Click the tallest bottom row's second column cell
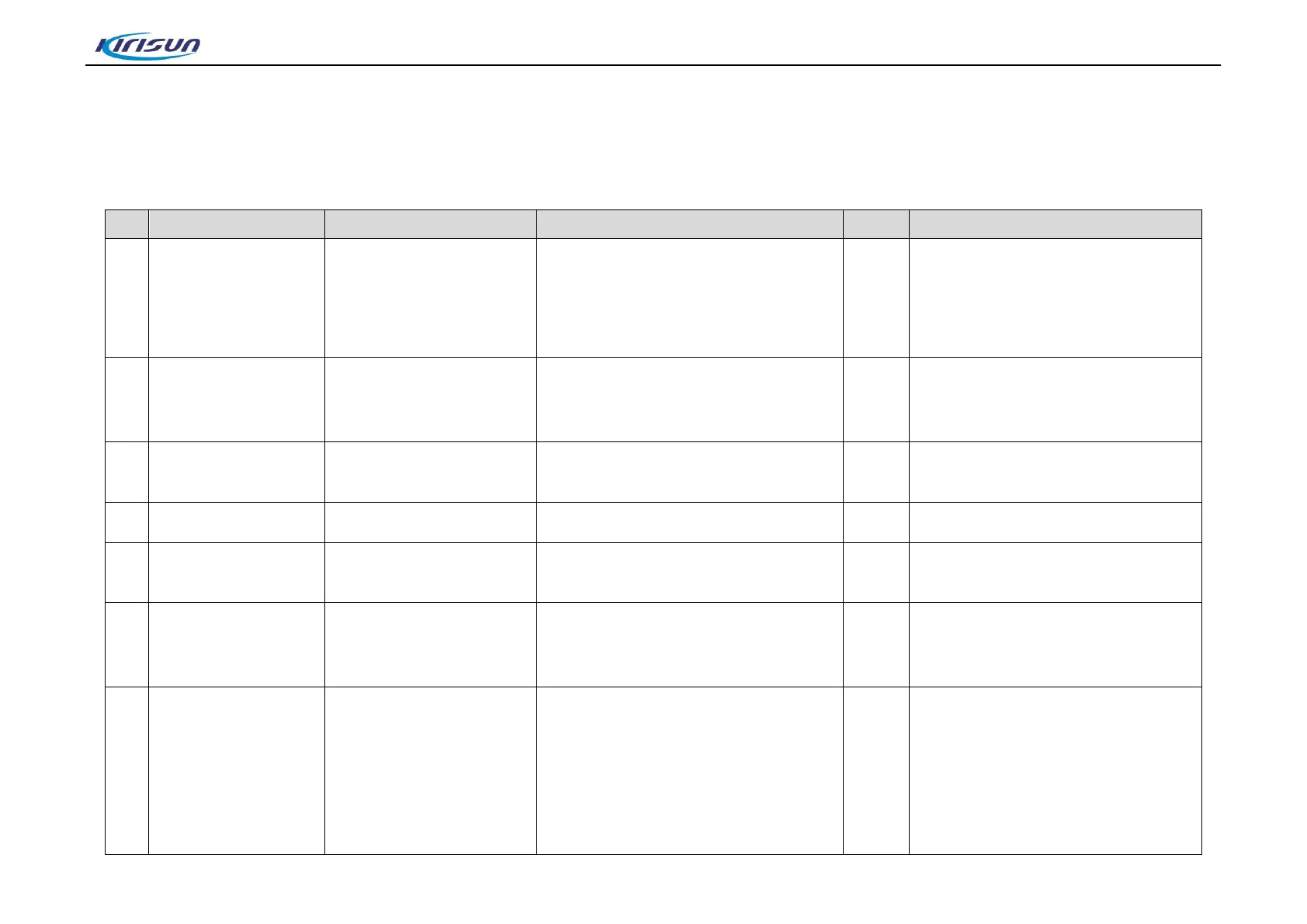This screenshot has height=924, width=1307. click(x=236, y=771)
